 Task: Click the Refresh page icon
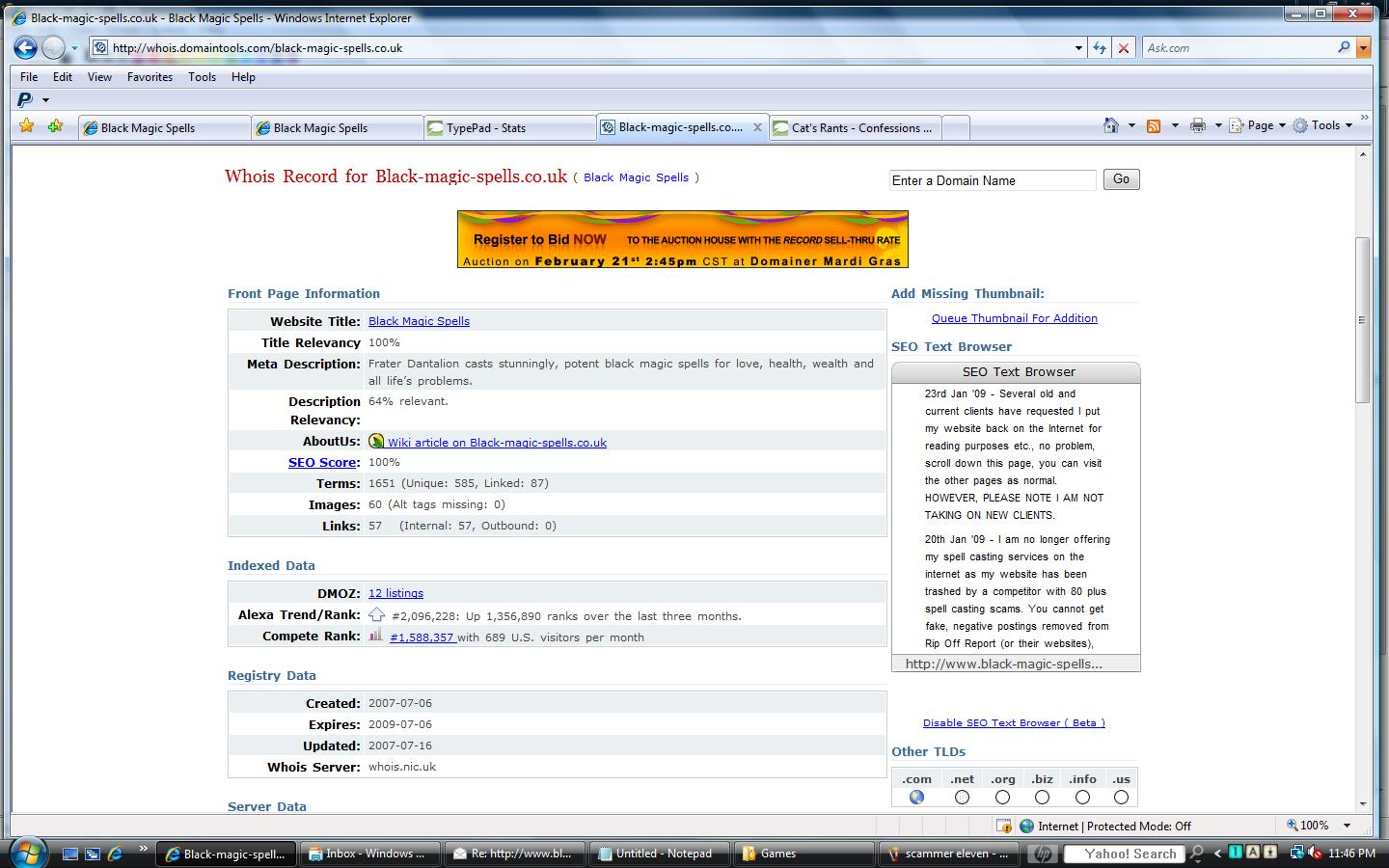tap(1100, 47)
